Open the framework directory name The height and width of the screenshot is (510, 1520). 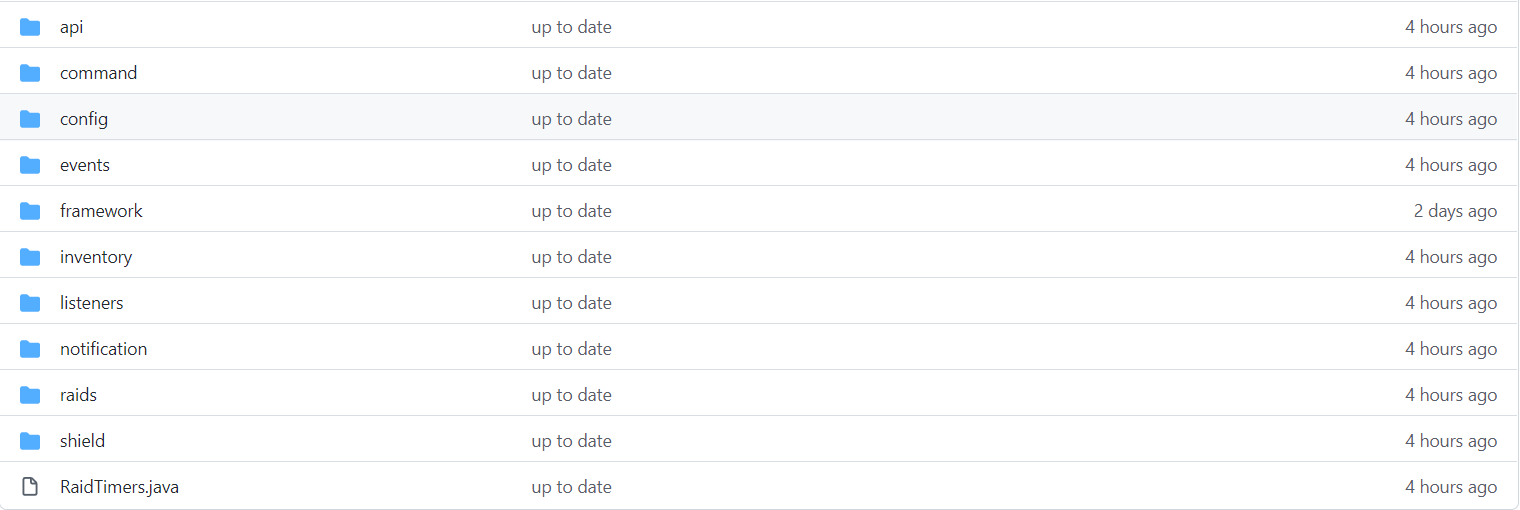101,211
